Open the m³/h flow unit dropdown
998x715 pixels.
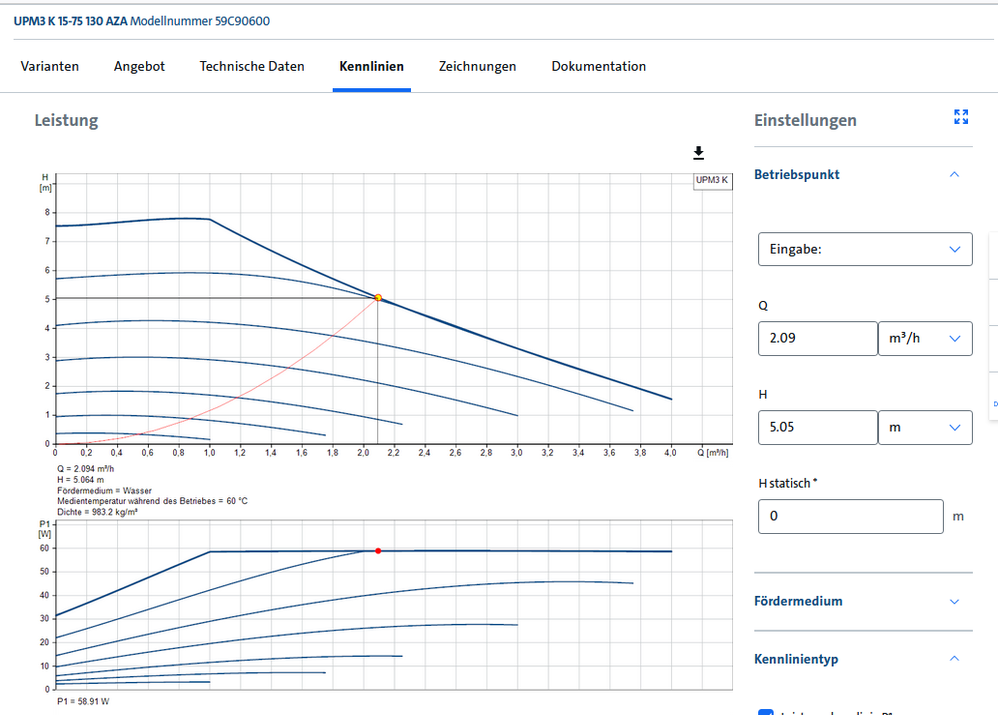click(x=924, y=338)
